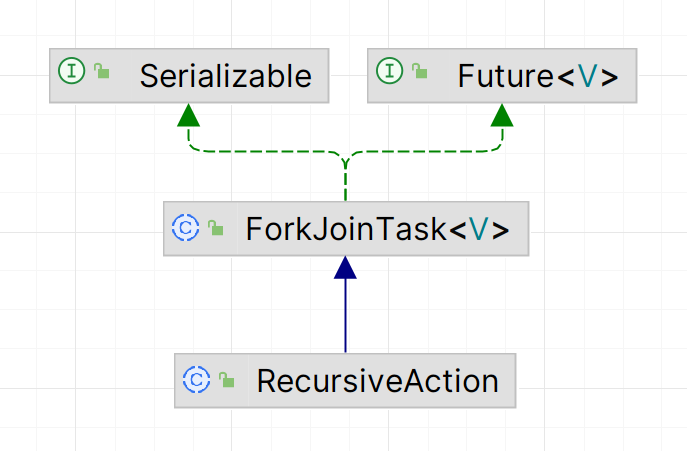
Task: Click the class icon on the ForkJoinTask node
Action: pyautogui.click(x=186, y=227)
